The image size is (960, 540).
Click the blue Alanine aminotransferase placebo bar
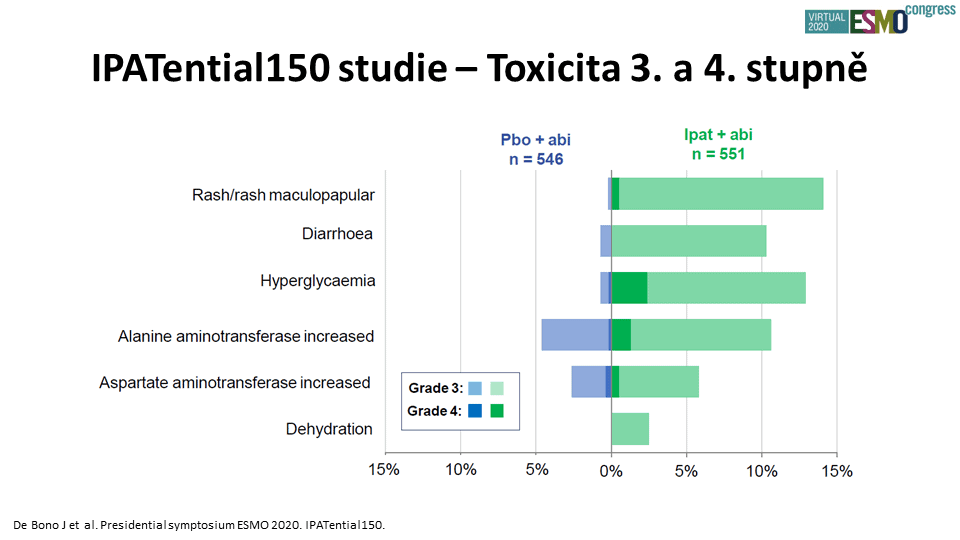(x=576, y=335)
